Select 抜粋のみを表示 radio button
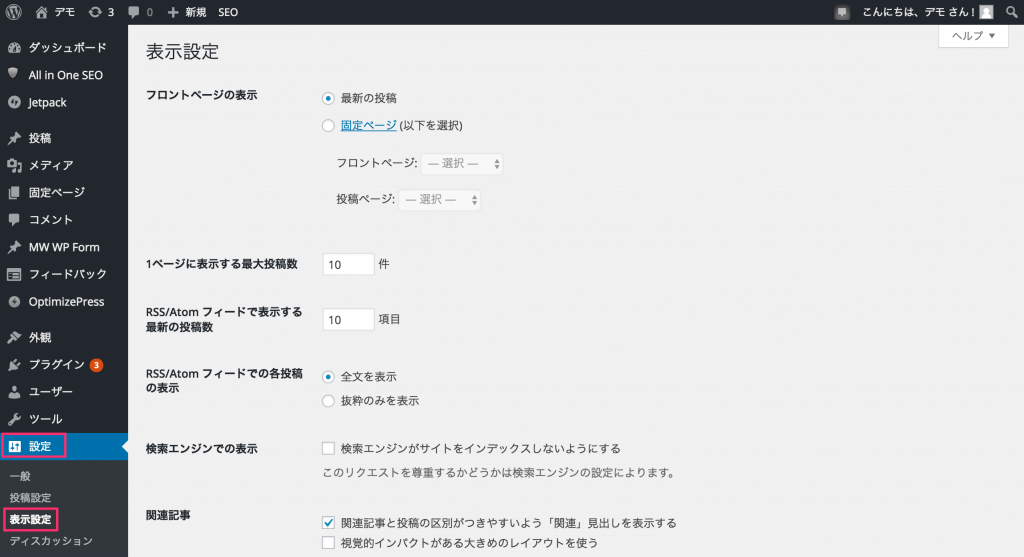 pyautogui.click(x=328, y=401)
